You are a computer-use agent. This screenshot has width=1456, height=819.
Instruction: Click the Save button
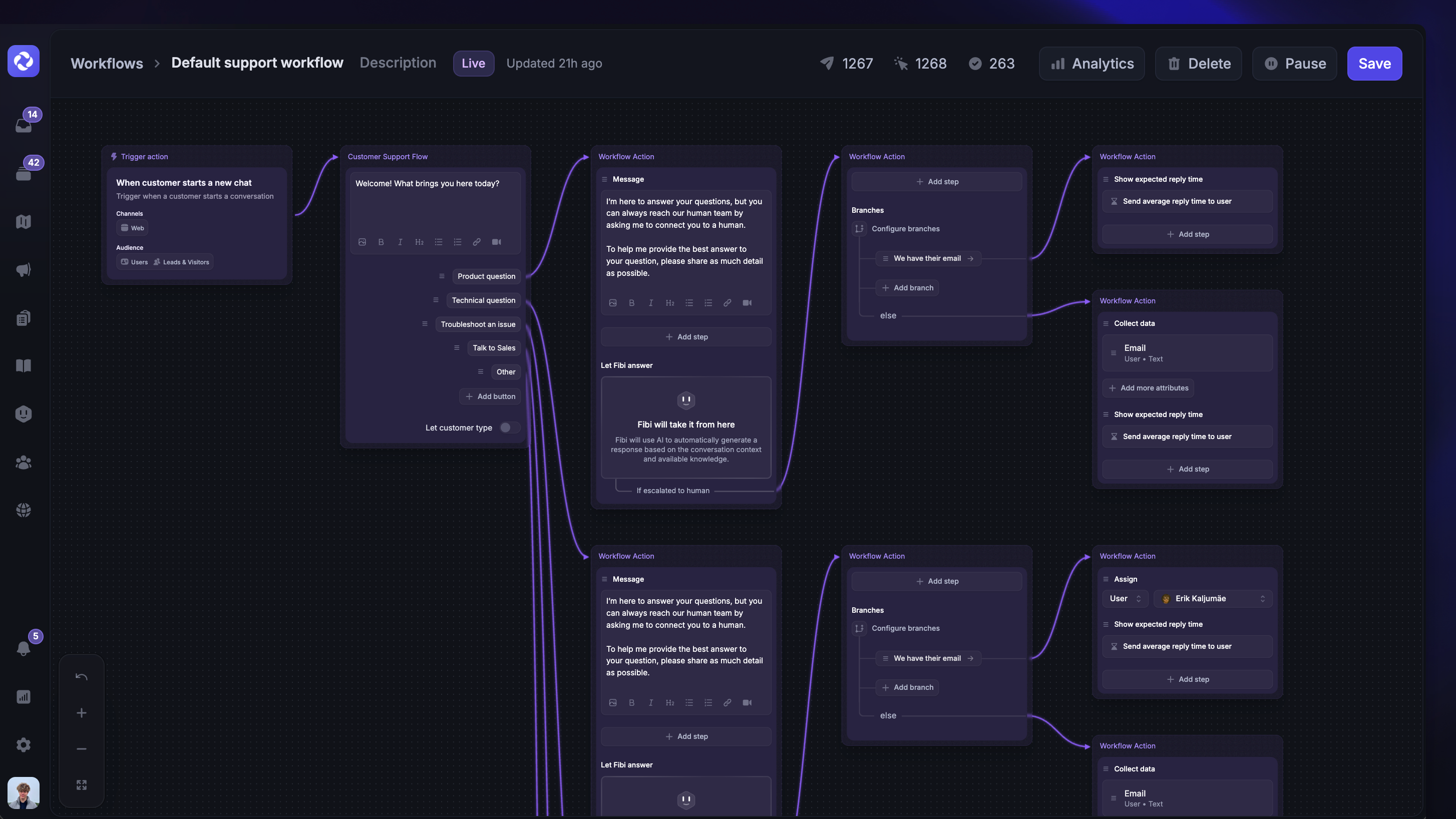(1374, 63)
